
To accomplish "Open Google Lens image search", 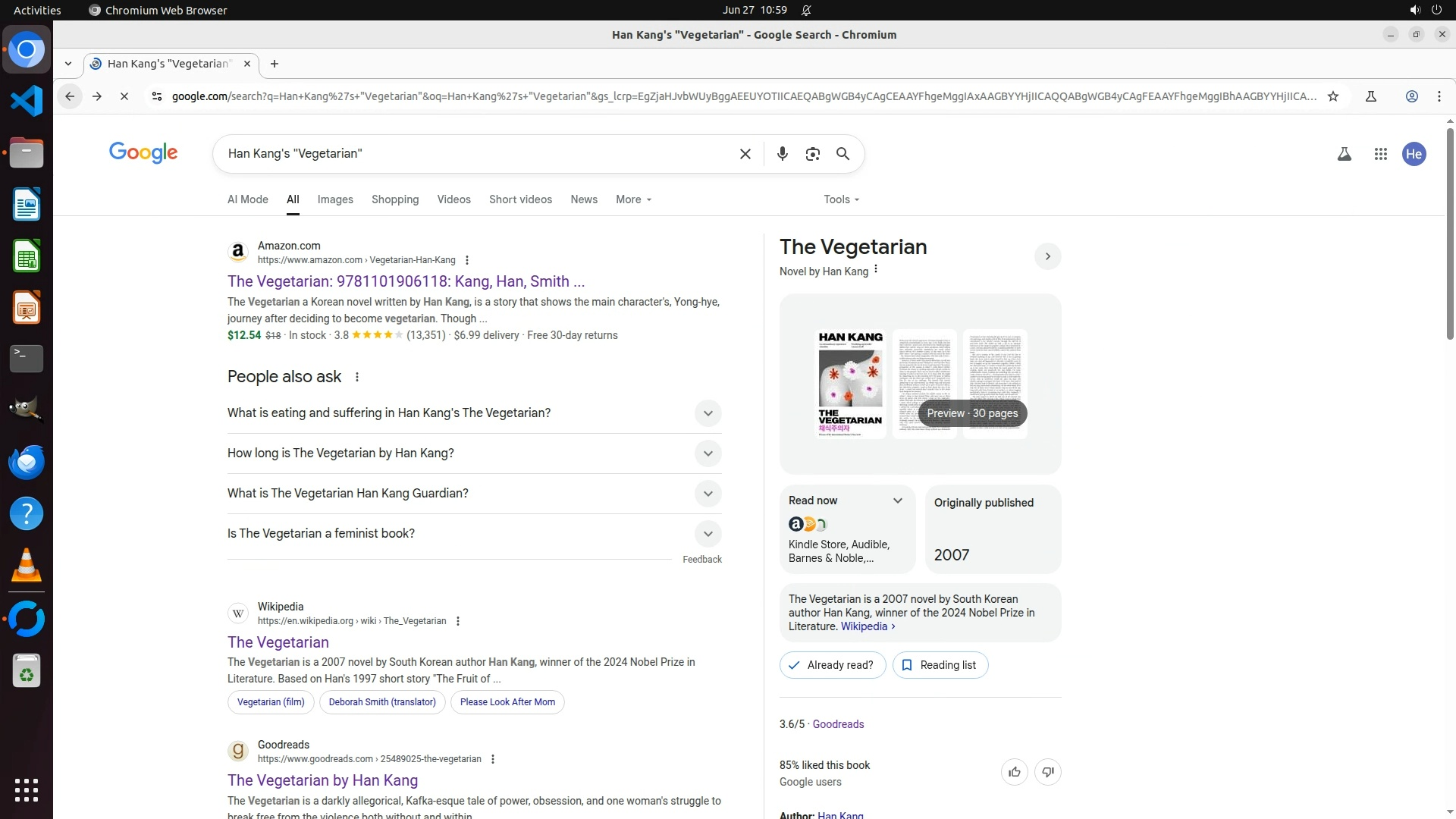I will tap(812, 154).
